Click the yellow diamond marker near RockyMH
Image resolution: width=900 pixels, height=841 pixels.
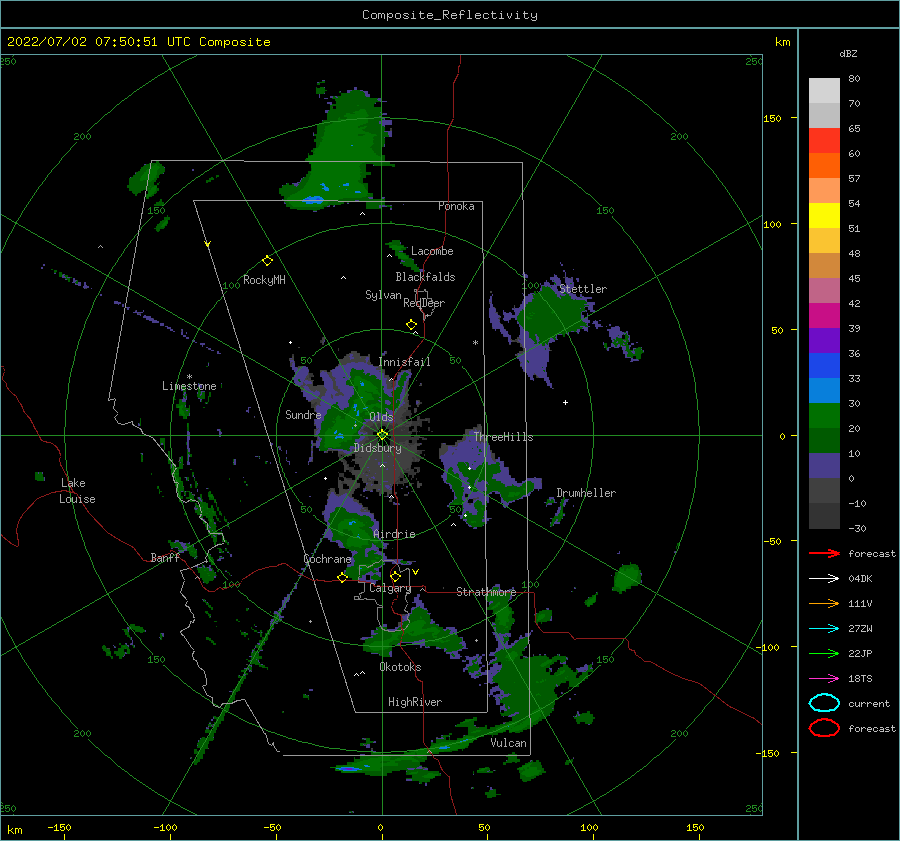(267, 261)
